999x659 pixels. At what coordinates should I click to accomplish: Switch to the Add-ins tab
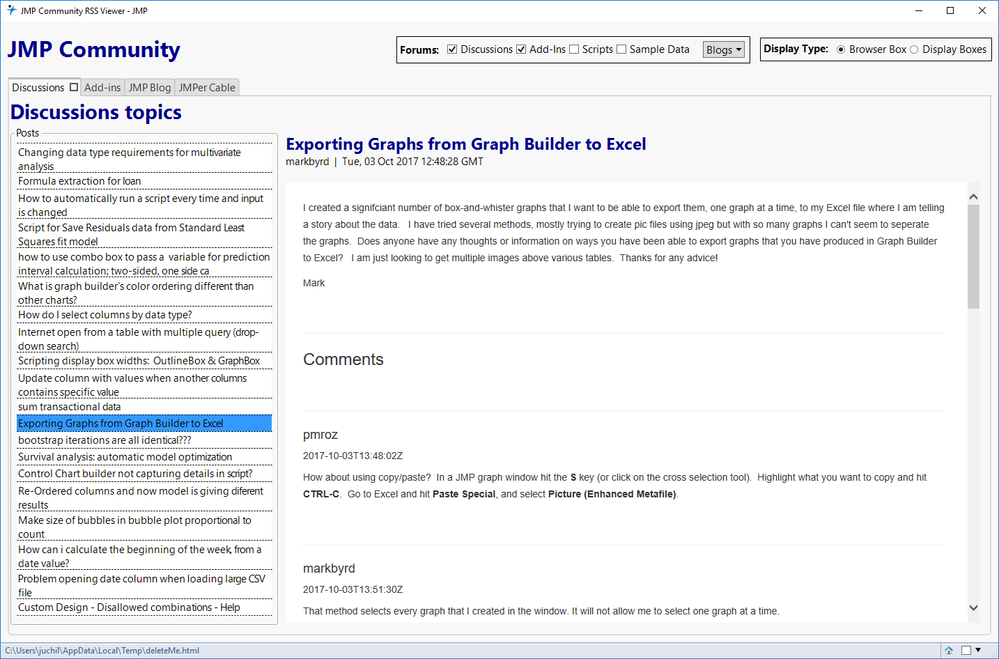[x=102, y=87]
